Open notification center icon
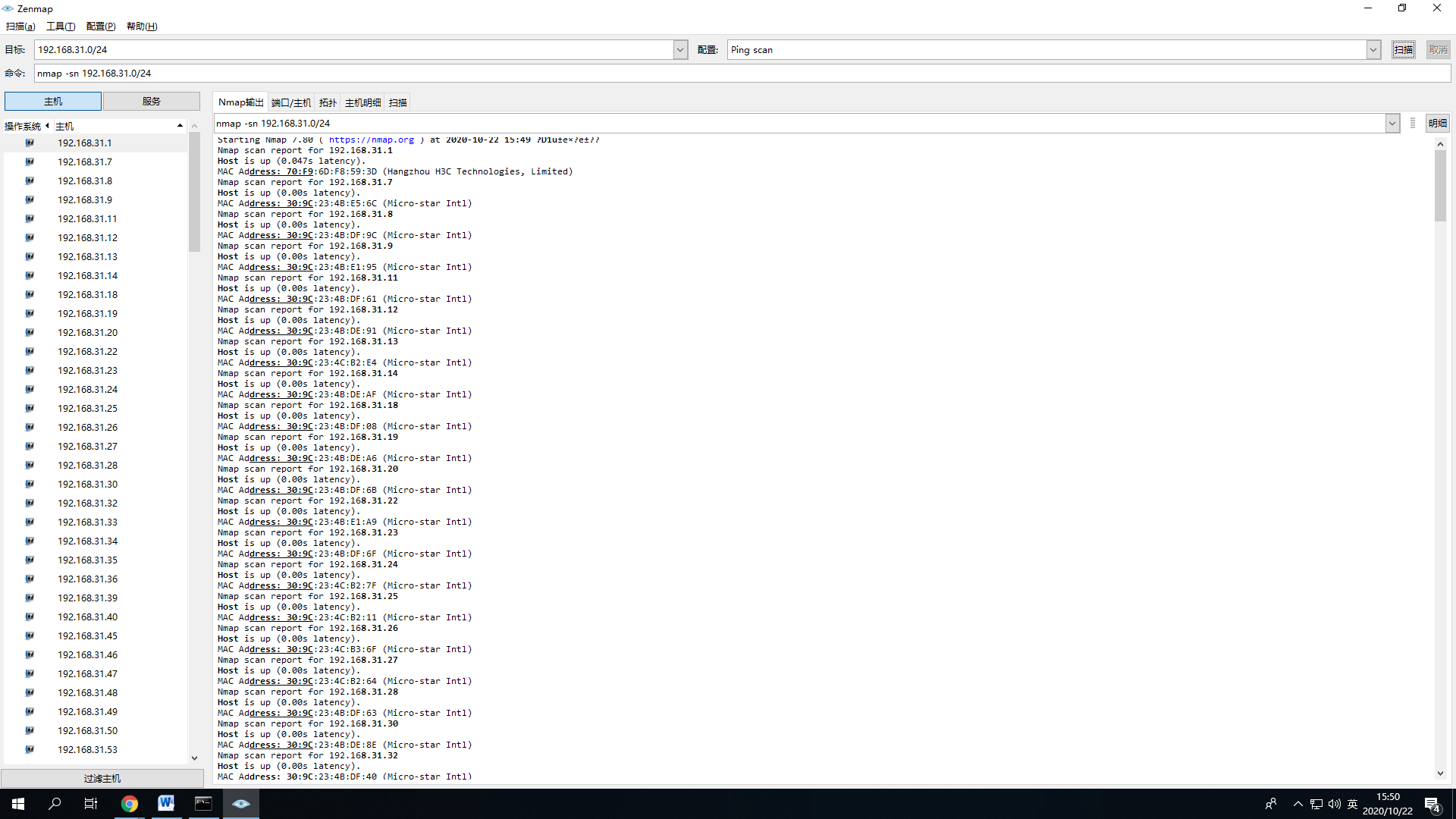This screenshot has height=819, width=1456. point(1432,805)
